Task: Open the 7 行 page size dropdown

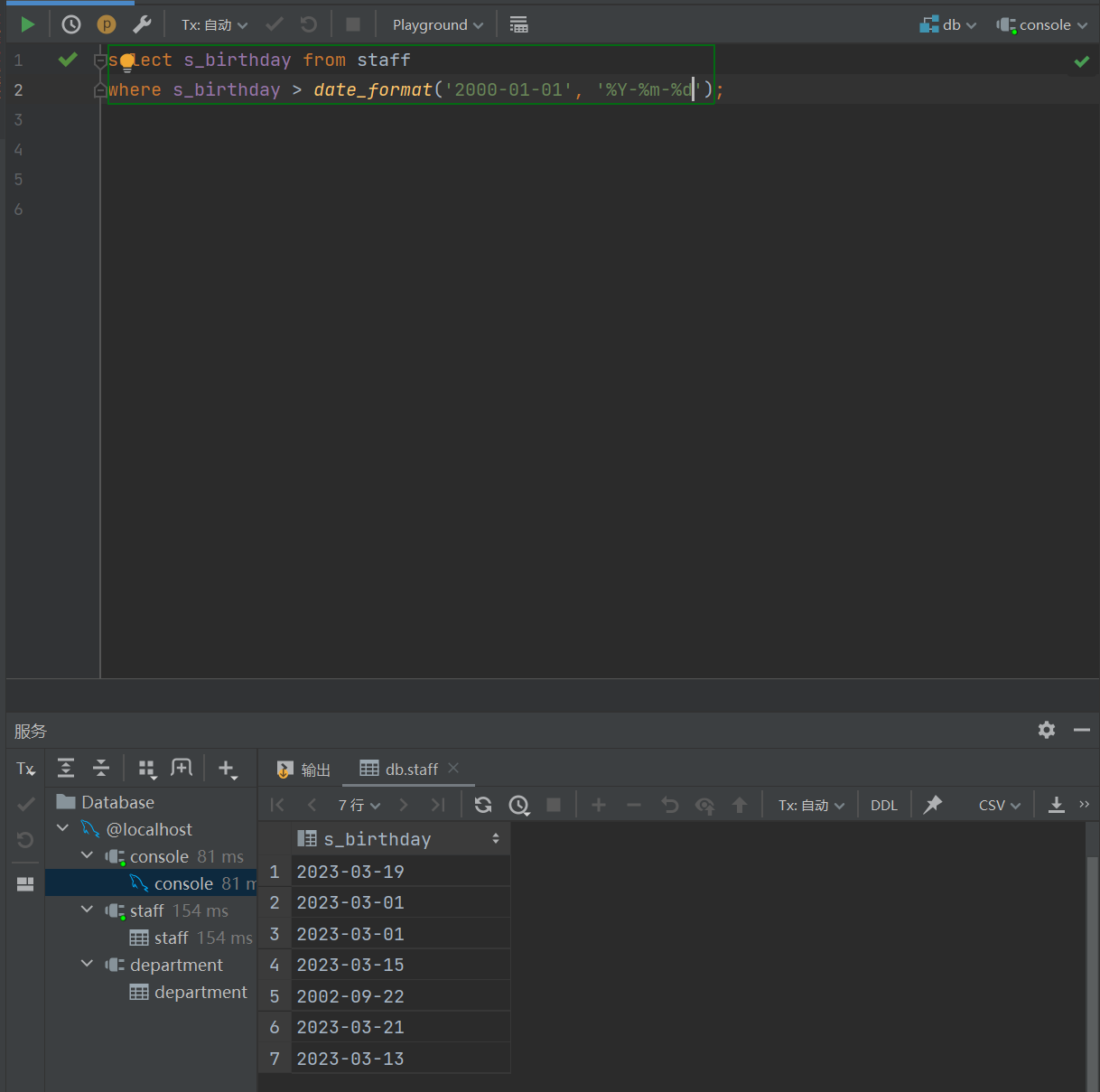Action: (x=359, y=805)
